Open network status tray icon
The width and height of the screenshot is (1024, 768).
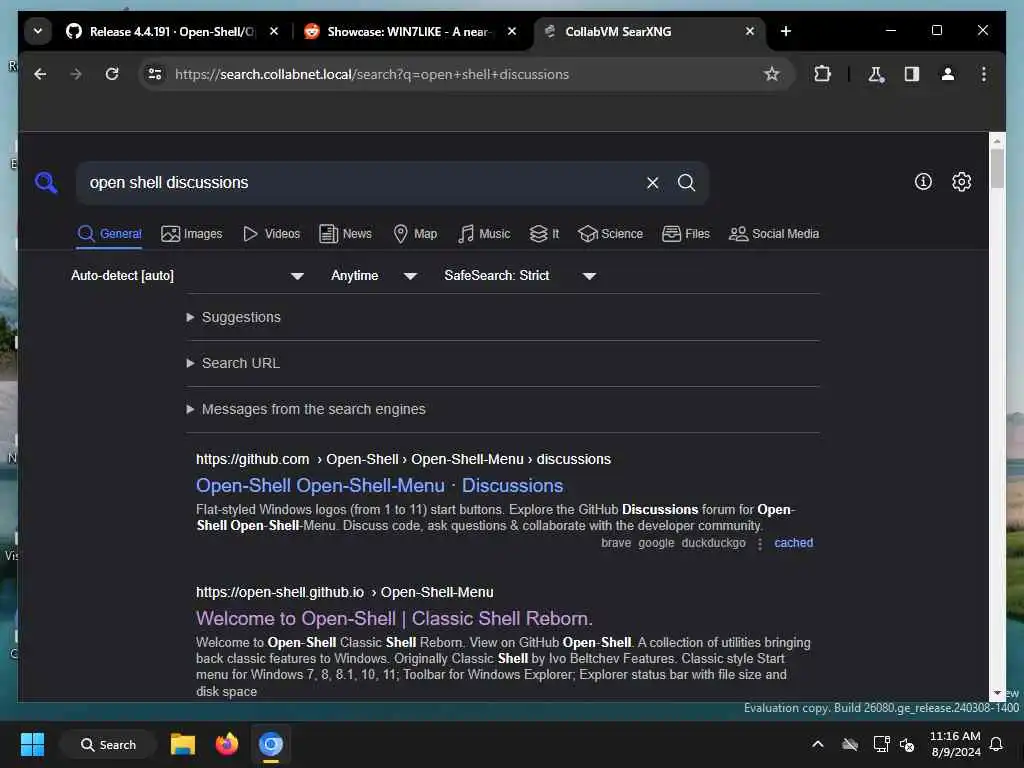[x=881, y=744]
